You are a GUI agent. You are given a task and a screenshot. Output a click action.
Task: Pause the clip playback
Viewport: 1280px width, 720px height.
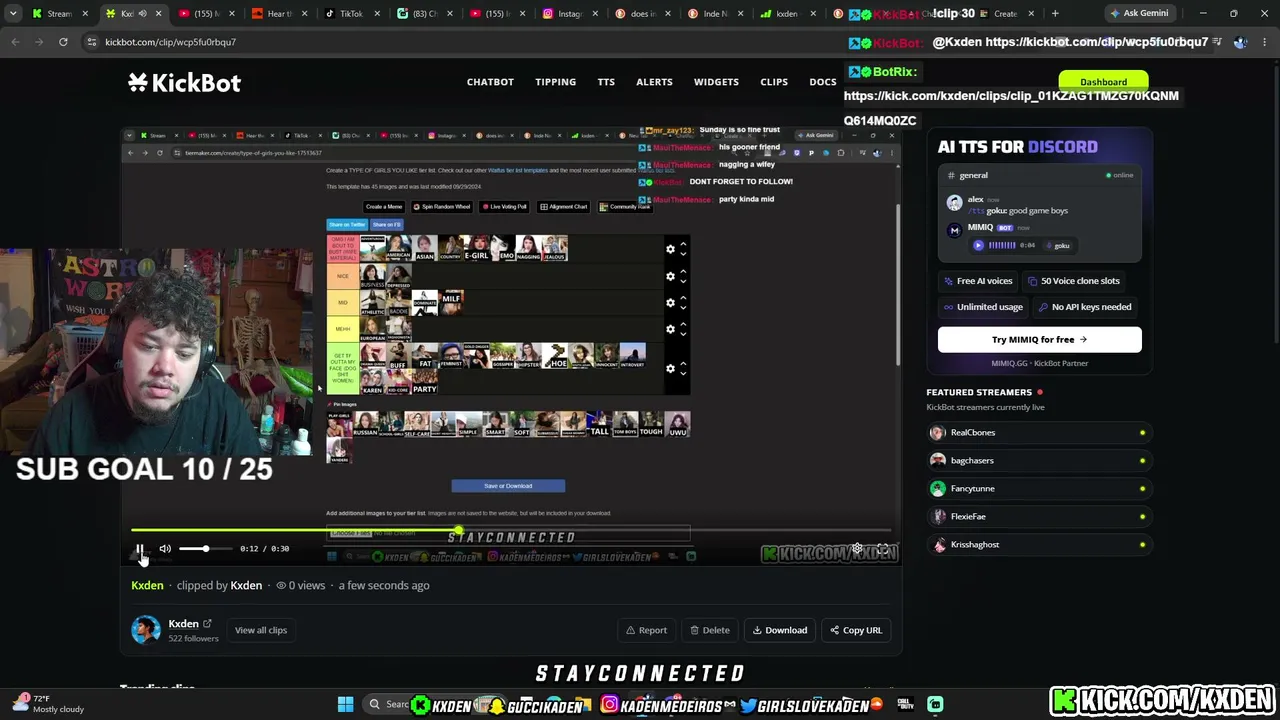tap(140, 549)
